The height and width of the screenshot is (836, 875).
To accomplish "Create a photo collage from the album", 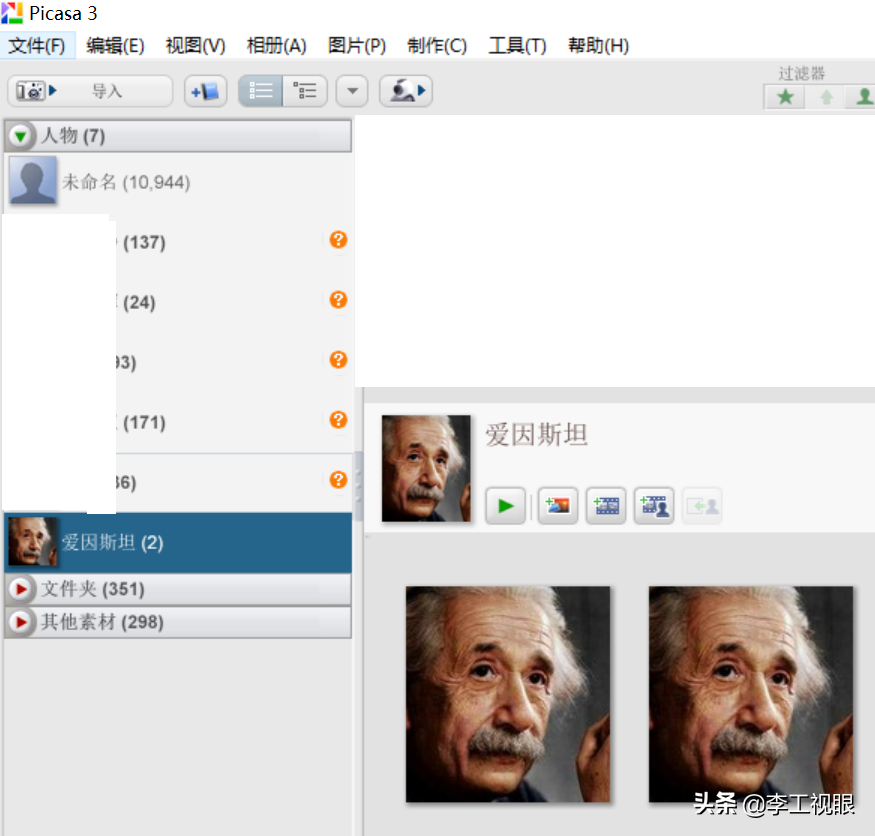I will coord(558,506).
